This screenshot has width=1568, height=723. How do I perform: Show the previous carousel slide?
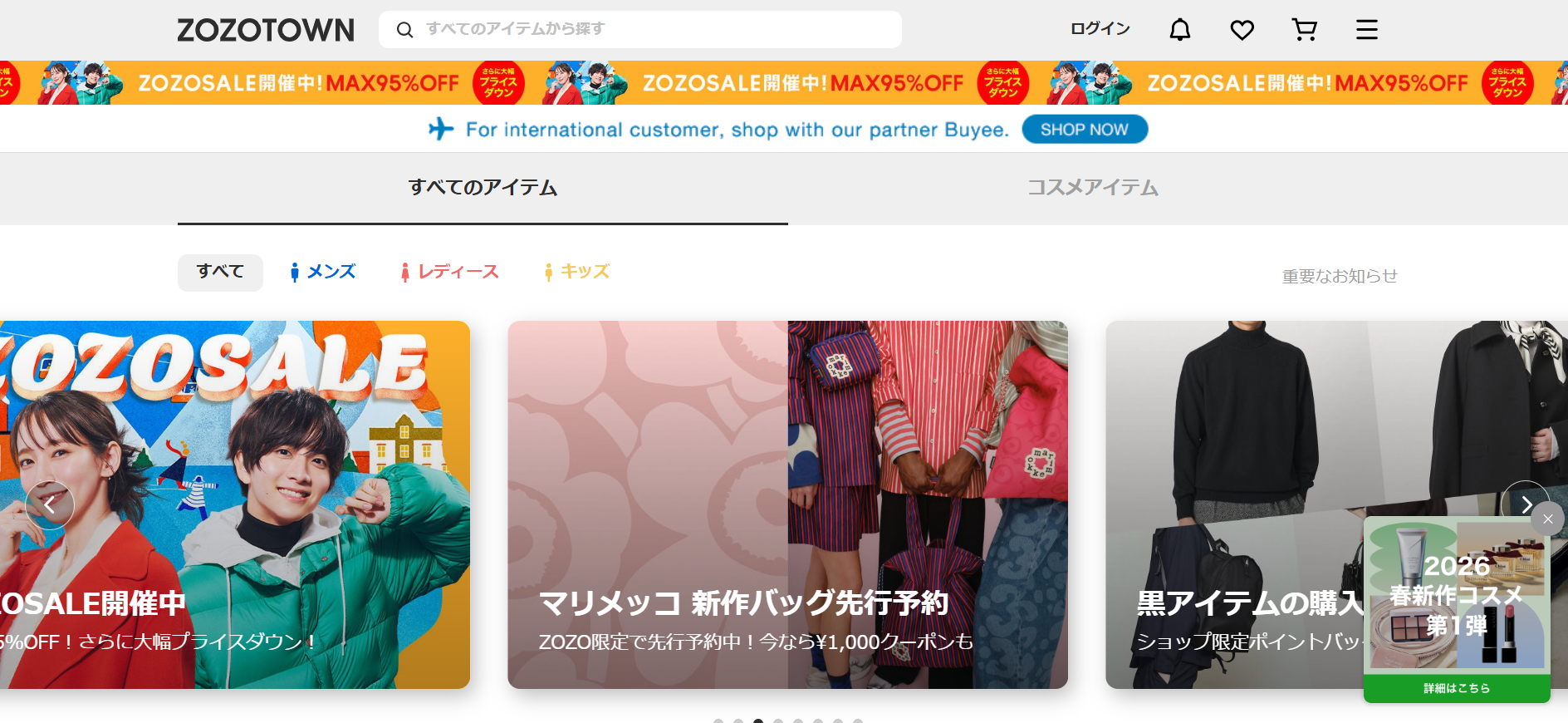50,504
